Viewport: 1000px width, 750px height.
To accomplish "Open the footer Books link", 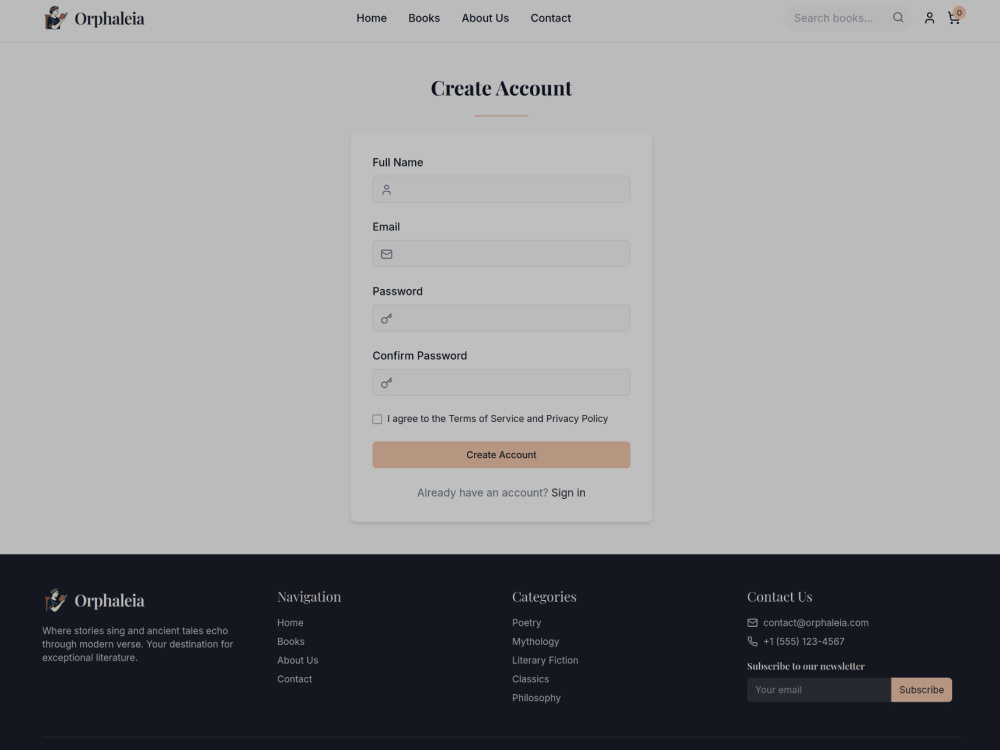I will click(x=291, y=642).
